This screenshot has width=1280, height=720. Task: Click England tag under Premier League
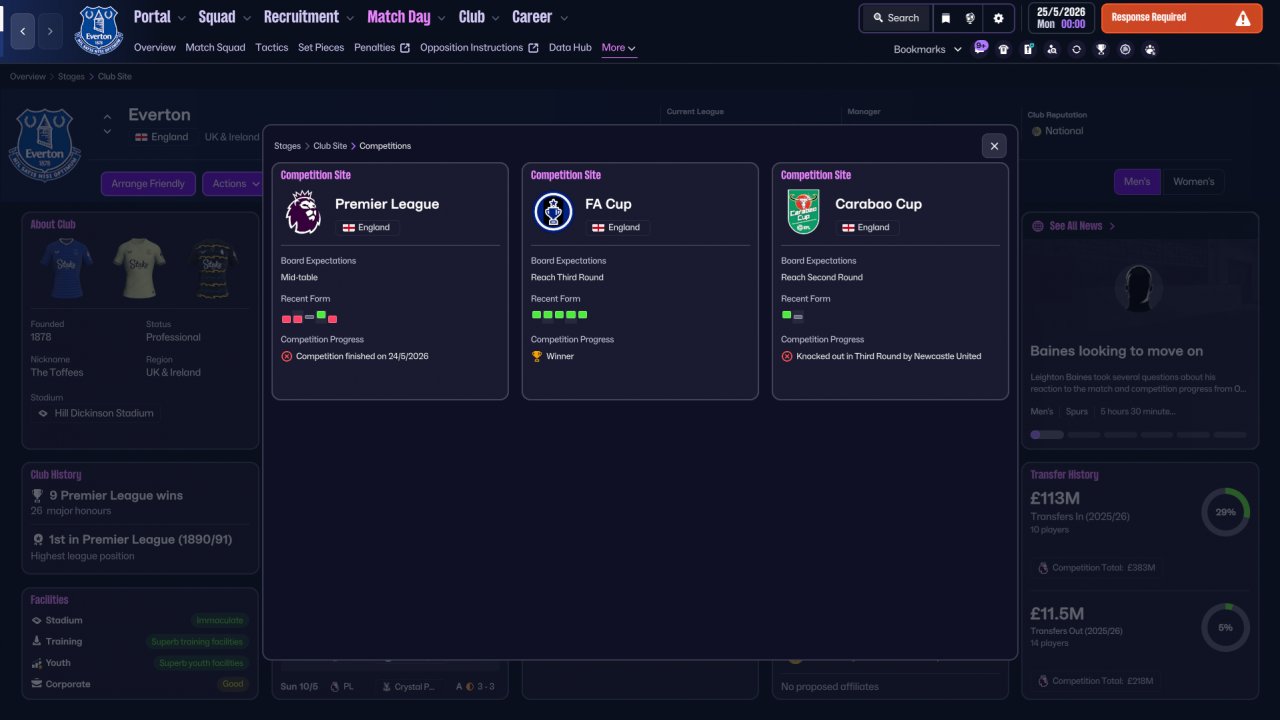pos(367,227)
